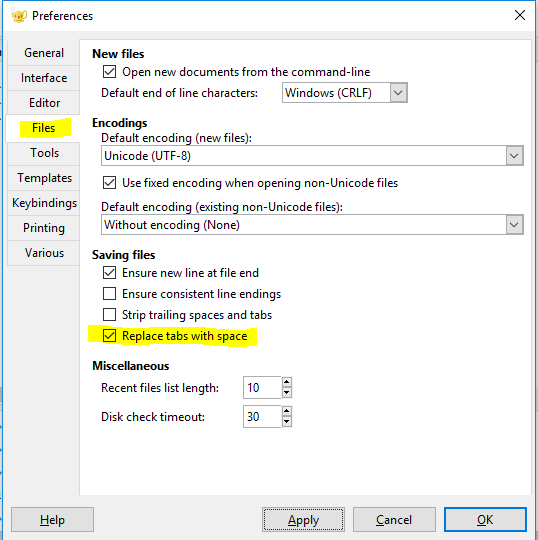Click the Geany teapot icon in title bar
Screen dimensions: 538x540
[19, 15]
